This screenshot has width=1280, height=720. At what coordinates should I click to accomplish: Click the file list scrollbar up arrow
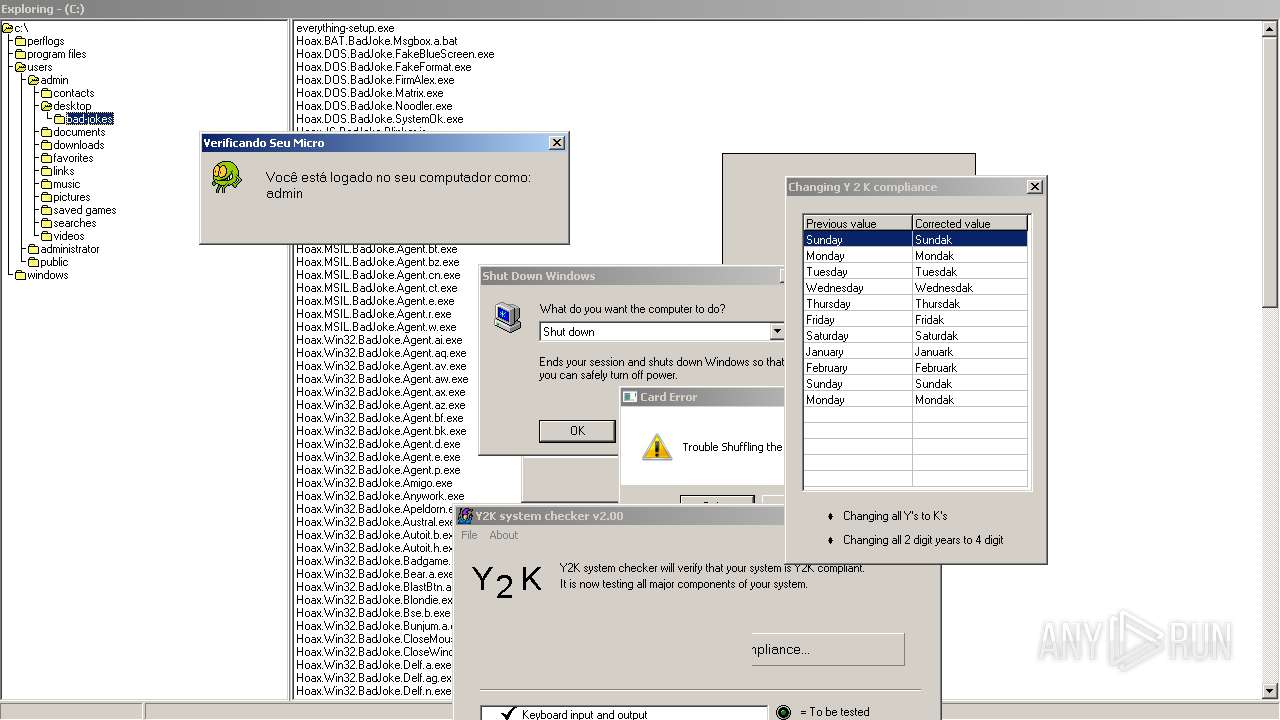pyautogui.click(x=1270, y=28)
